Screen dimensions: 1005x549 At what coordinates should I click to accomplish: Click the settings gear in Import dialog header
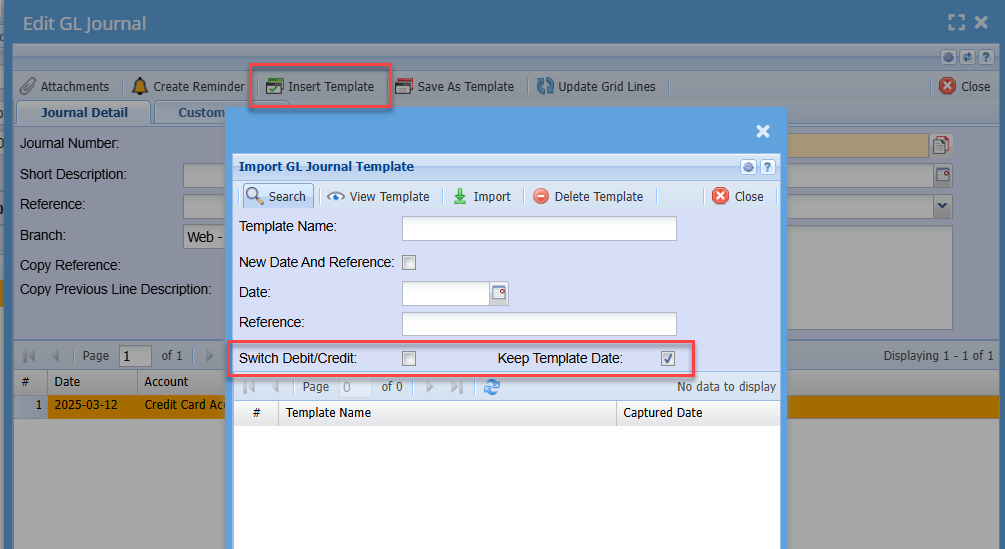(x=748, y=167)
